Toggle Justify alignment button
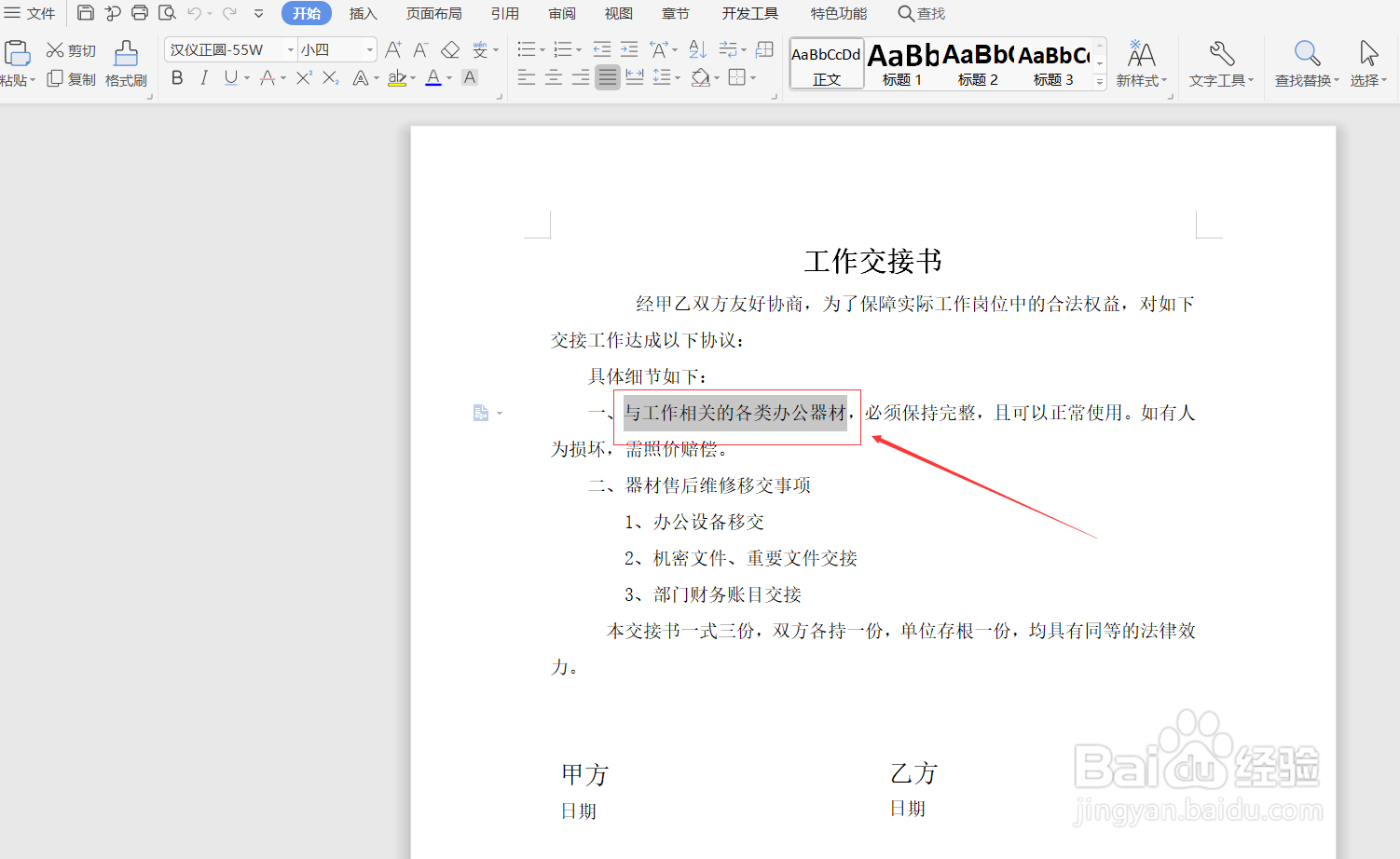The height and width of the screenshot is (859, 1400). (x=608, y=77)
